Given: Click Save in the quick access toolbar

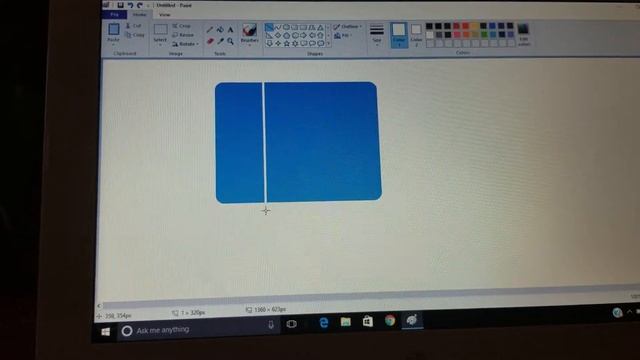Looking at the screenshot, I should tap(120, 5).
